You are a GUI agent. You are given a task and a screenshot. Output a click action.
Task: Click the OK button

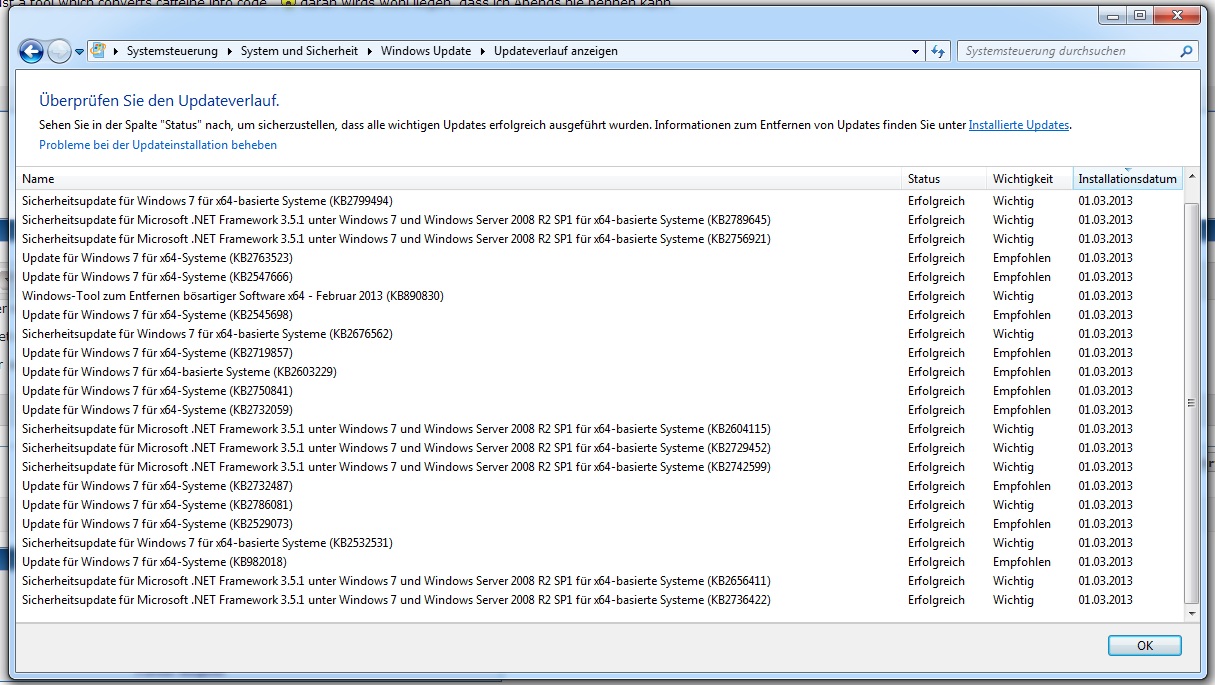pyautogui.click(x=1145, y=646)
